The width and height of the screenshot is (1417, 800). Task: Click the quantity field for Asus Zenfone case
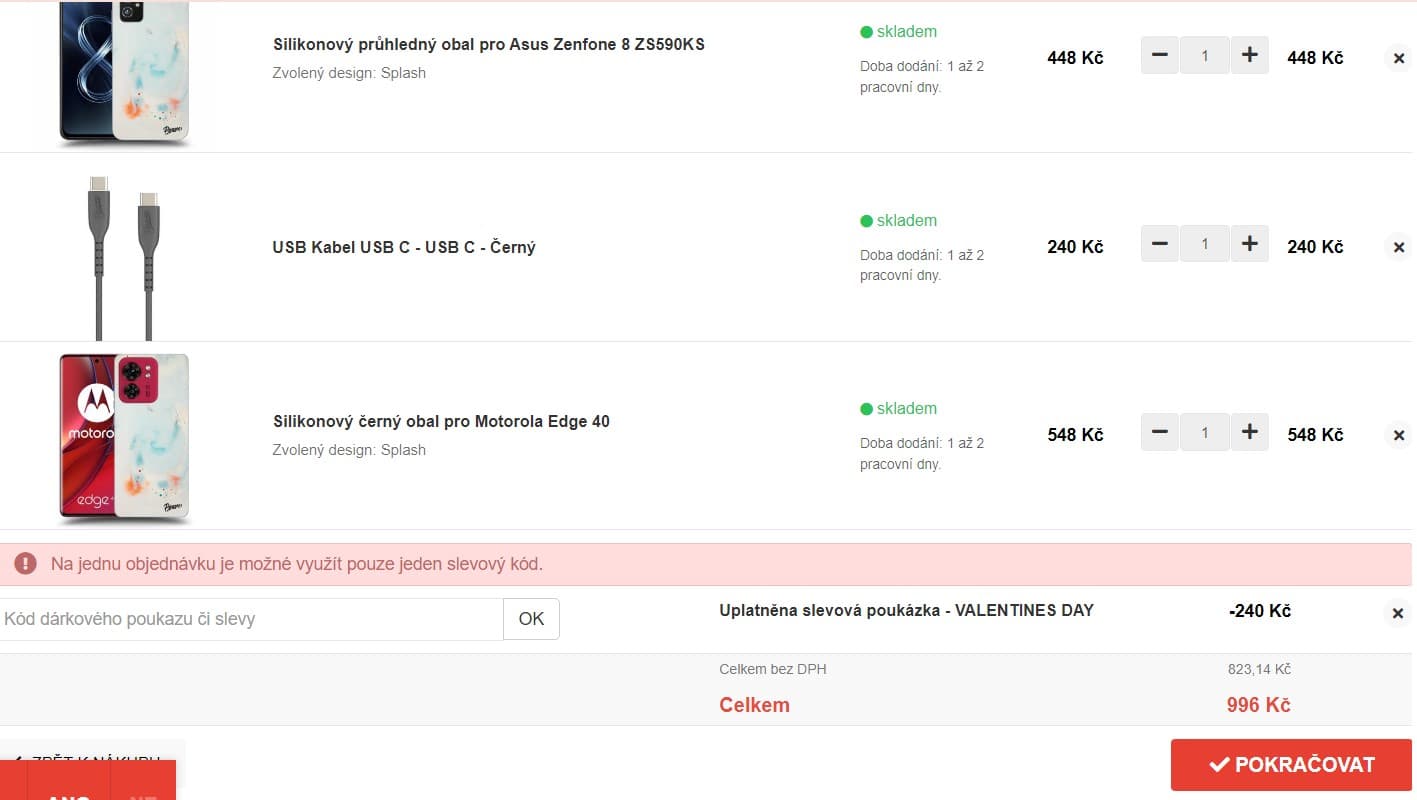tap(1204, 55)
